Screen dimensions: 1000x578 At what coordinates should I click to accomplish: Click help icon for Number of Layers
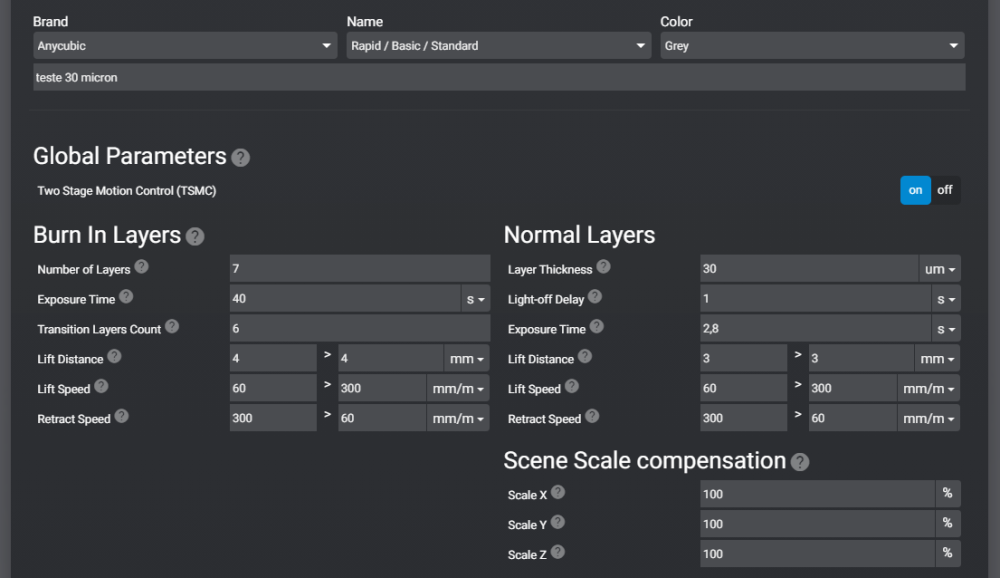(x=141, y=267)
